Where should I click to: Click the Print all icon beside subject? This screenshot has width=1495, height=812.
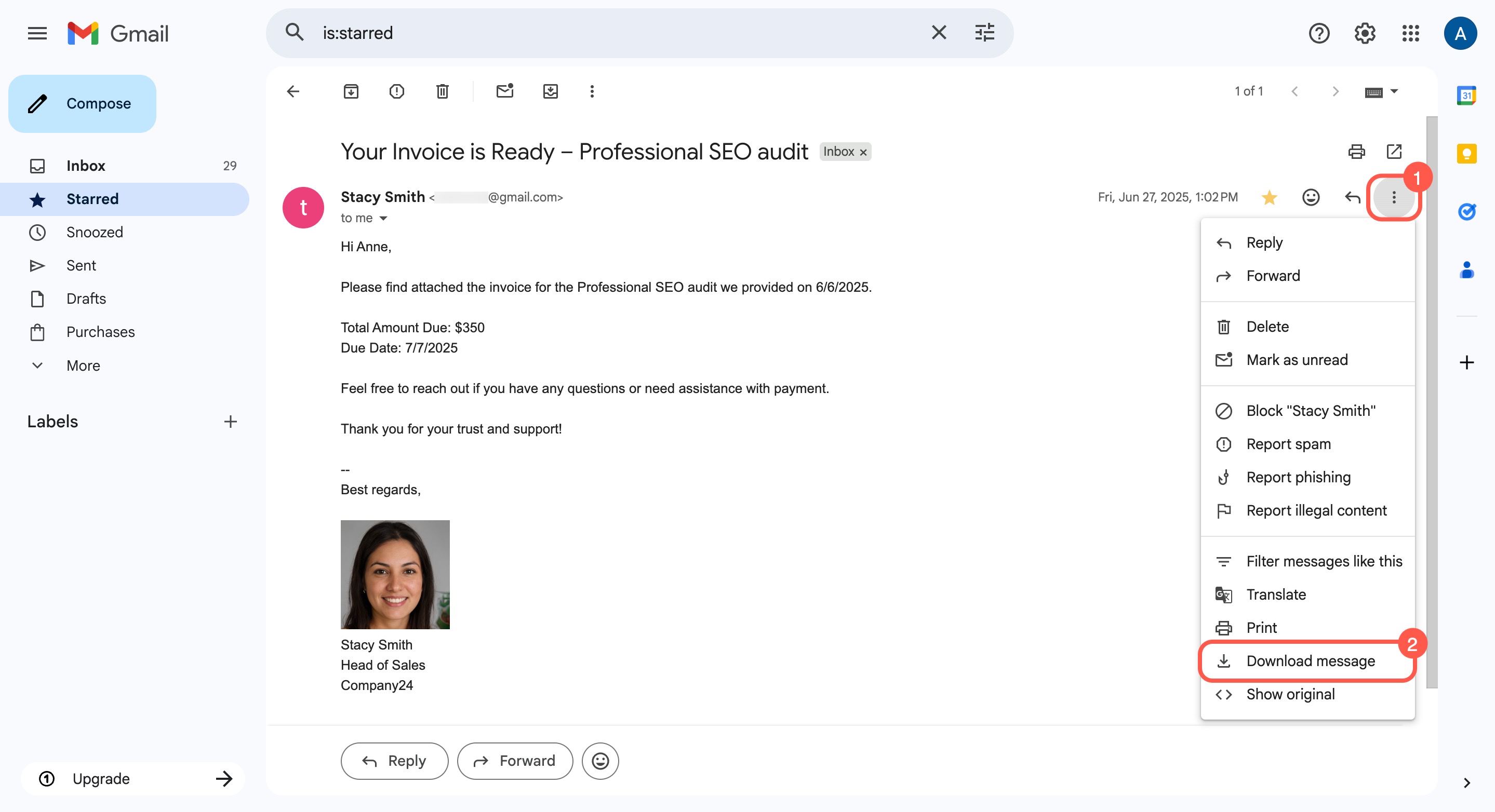coord(1356,152)
